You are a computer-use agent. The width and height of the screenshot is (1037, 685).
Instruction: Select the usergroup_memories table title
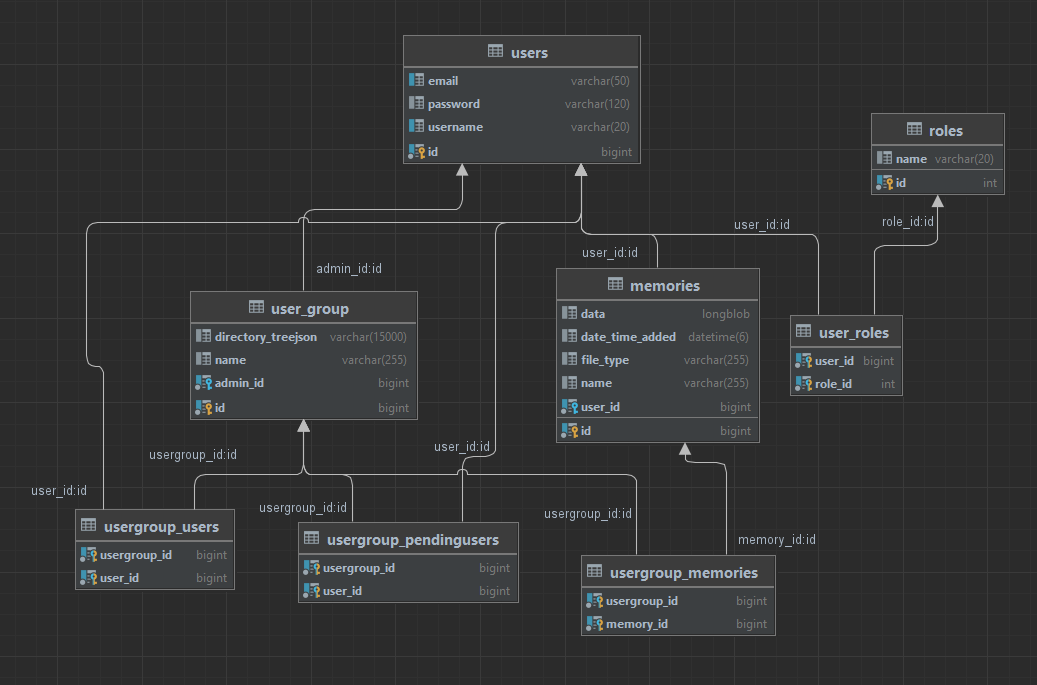click(684, 573)
